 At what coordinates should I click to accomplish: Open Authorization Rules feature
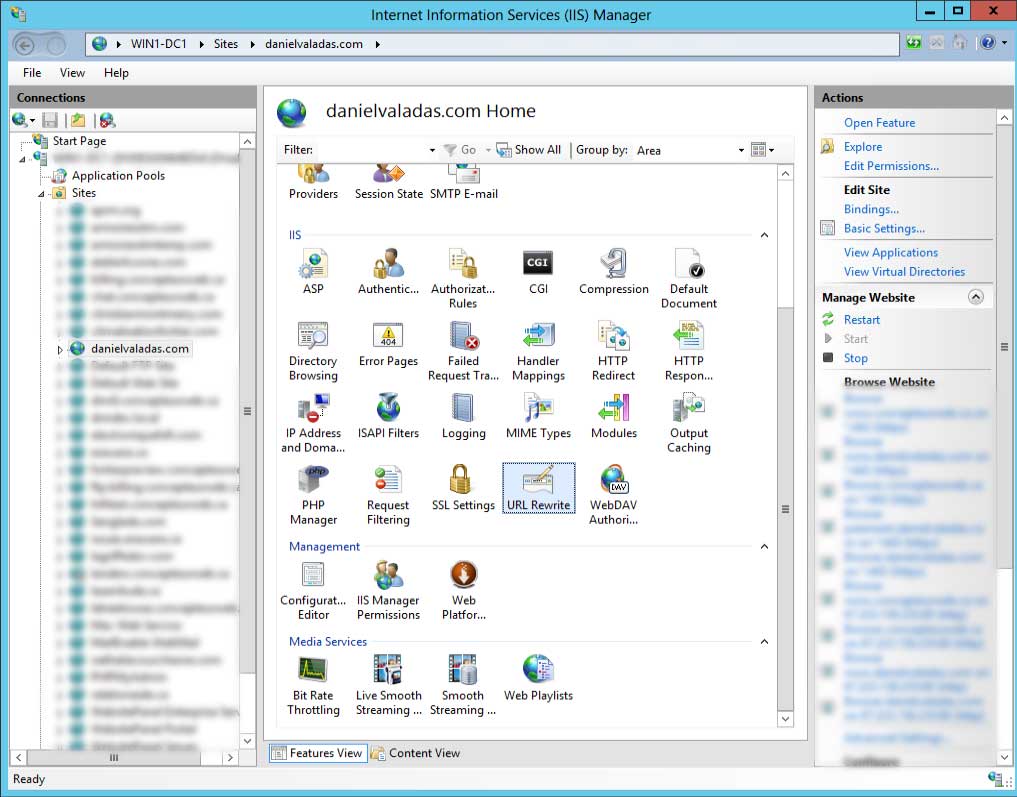(463, 279)
